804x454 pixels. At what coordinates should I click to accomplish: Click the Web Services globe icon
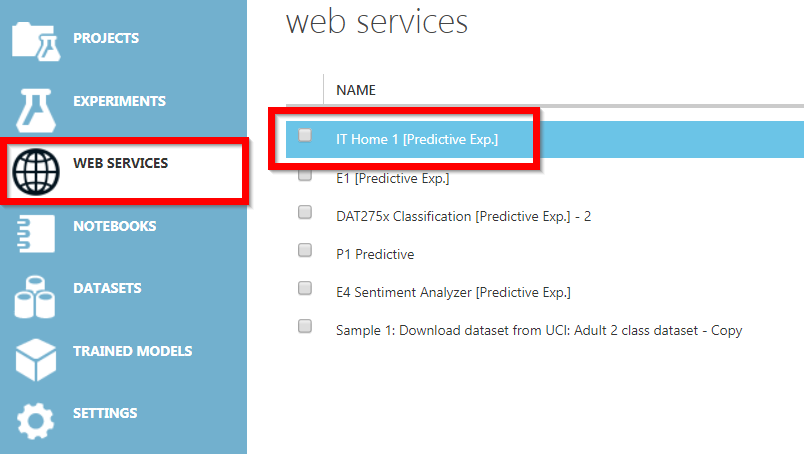(36, 172)
